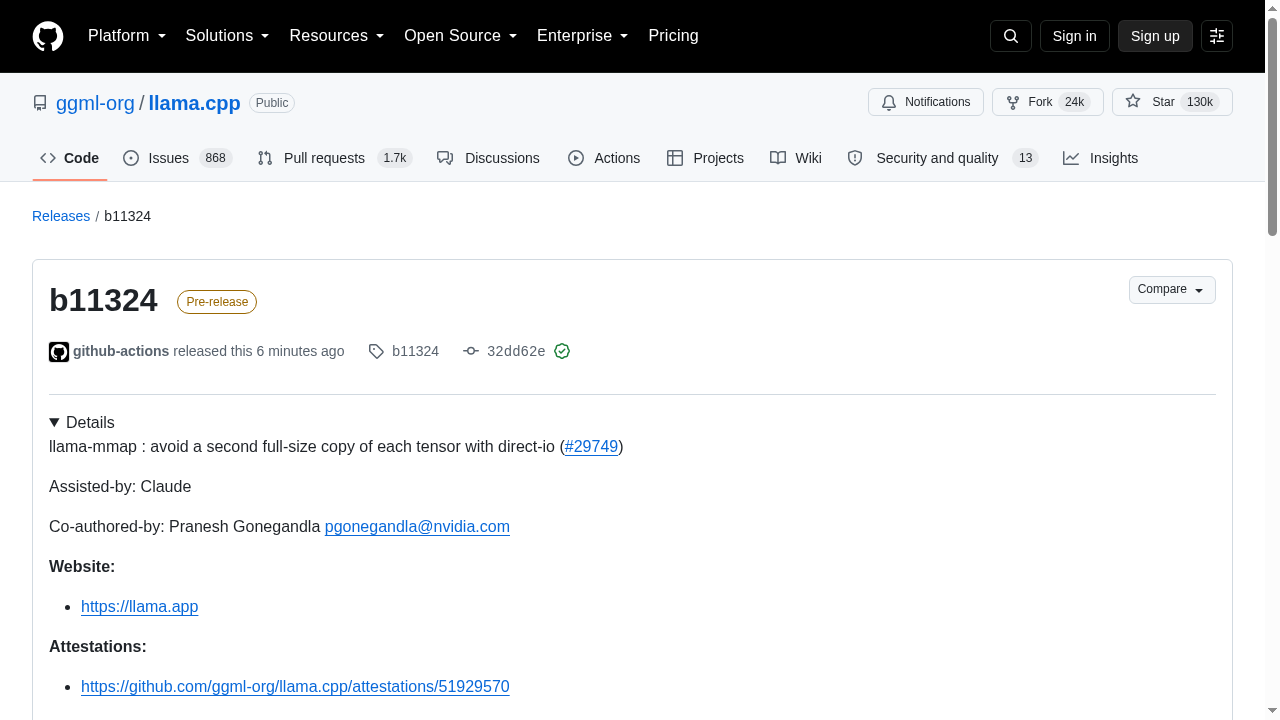Viewport: 1280px width, 720px height.
Task: Open the Compare dropdown
Action: 1172,290
